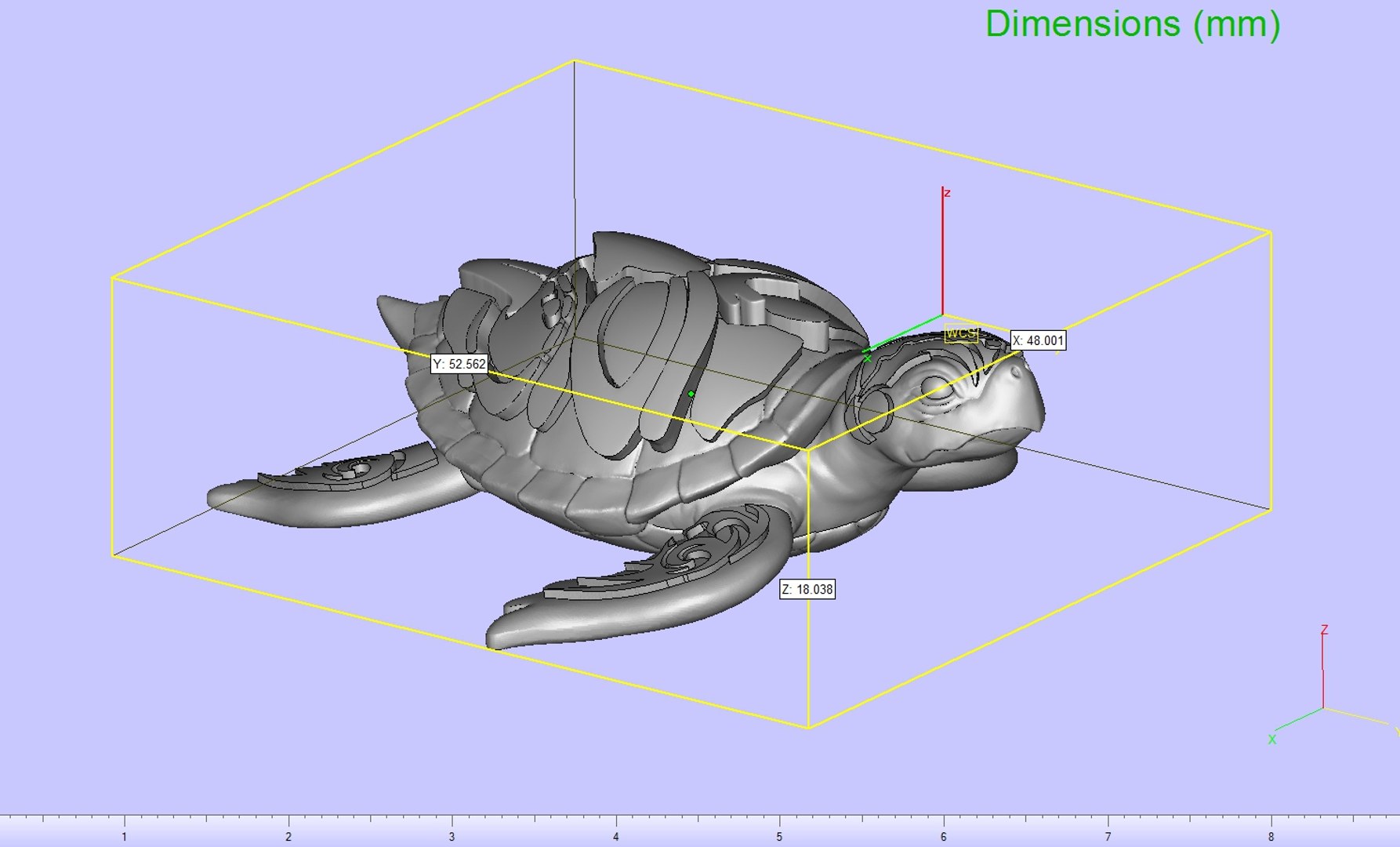Click the WCS origin label

click(x=961, y=333)
